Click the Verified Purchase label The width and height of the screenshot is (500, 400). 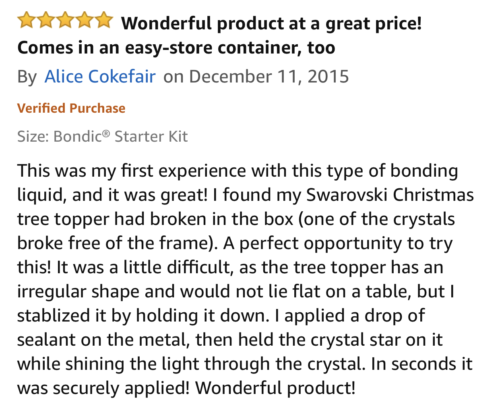[x=71, y=108]
